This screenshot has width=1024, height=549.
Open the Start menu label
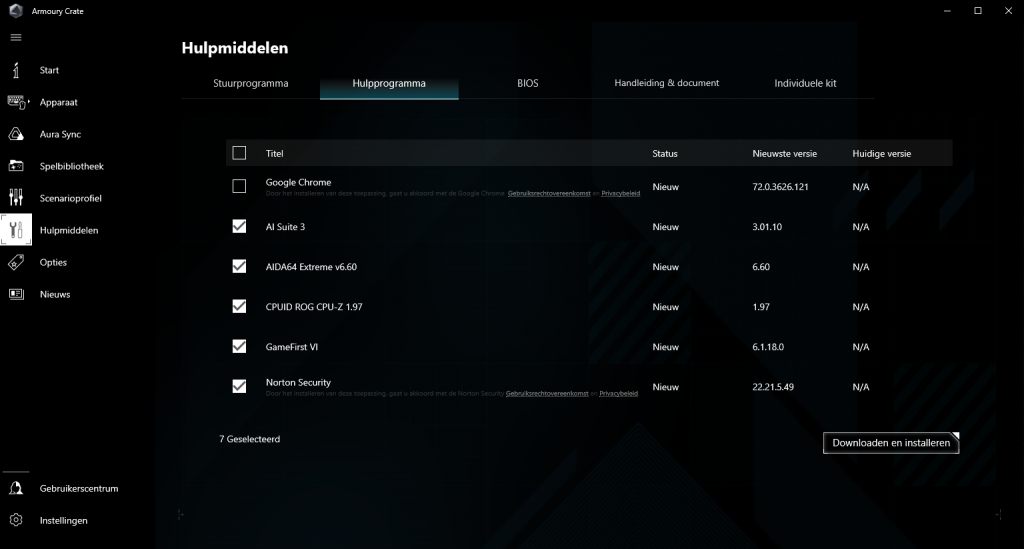[49, 70]
